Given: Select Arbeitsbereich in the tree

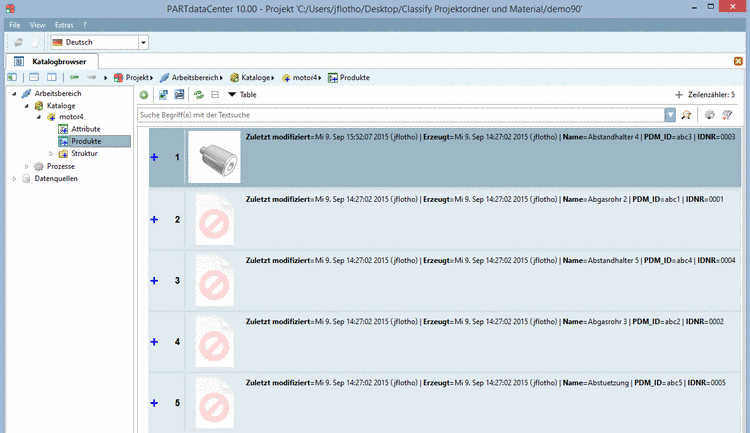Looking at the screenshot, I should (x=57, y=93).
